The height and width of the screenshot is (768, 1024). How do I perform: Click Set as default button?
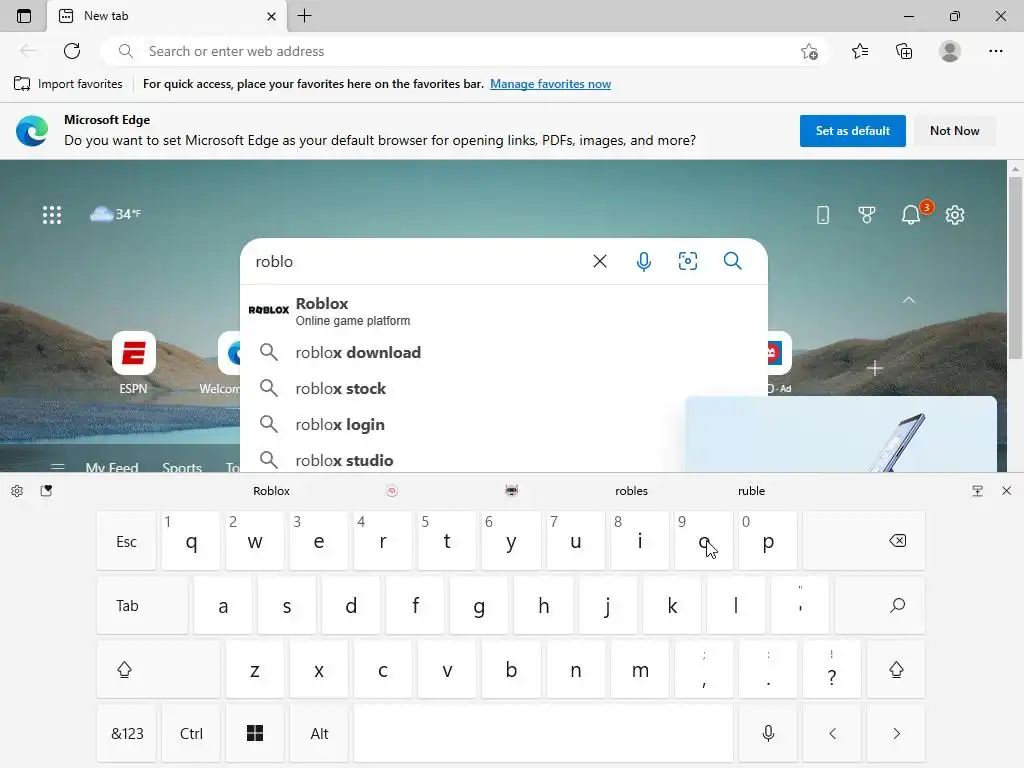click(852, 131)
